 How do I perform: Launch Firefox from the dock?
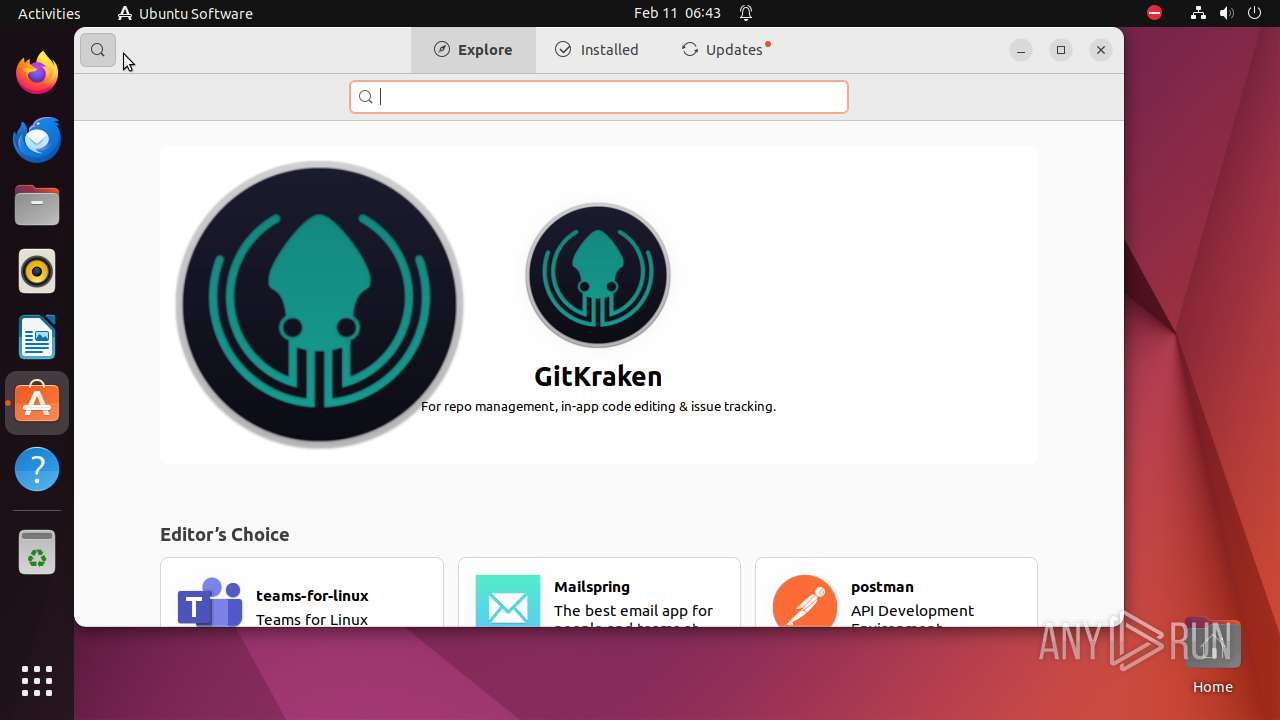coord(37,73)
